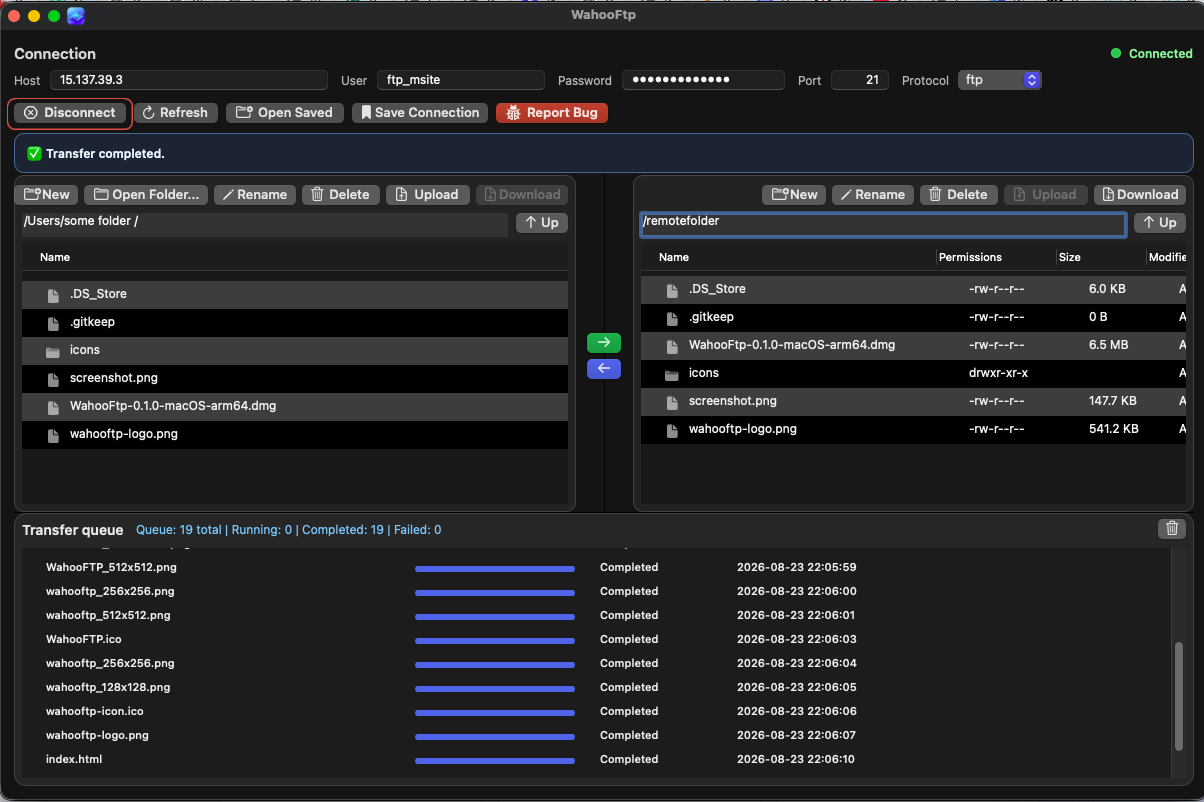Select remote .gitkeep file icon

click(672, 317)
